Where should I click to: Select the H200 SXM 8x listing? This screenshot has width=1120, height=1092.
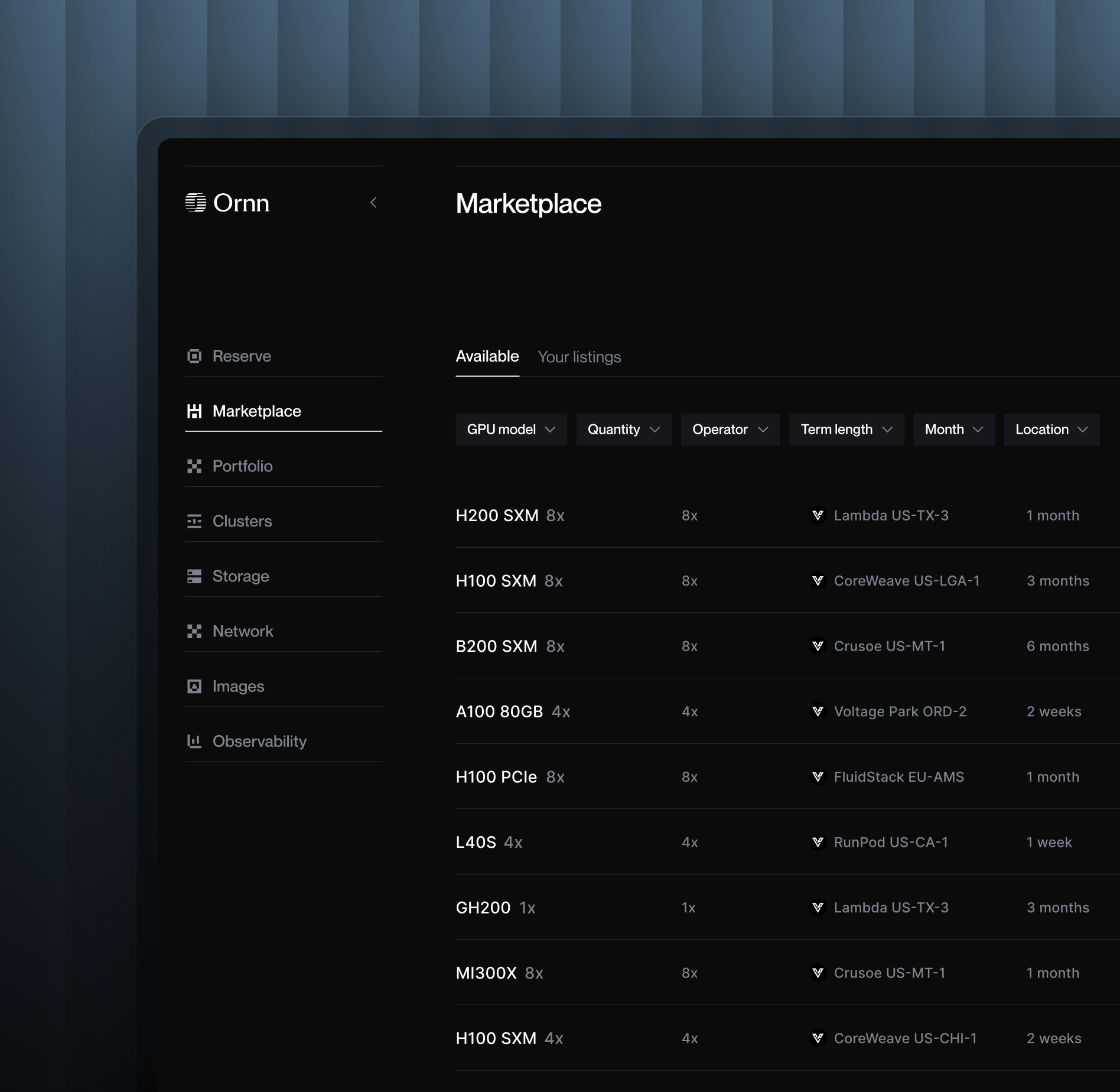click(x=510, y=515)
